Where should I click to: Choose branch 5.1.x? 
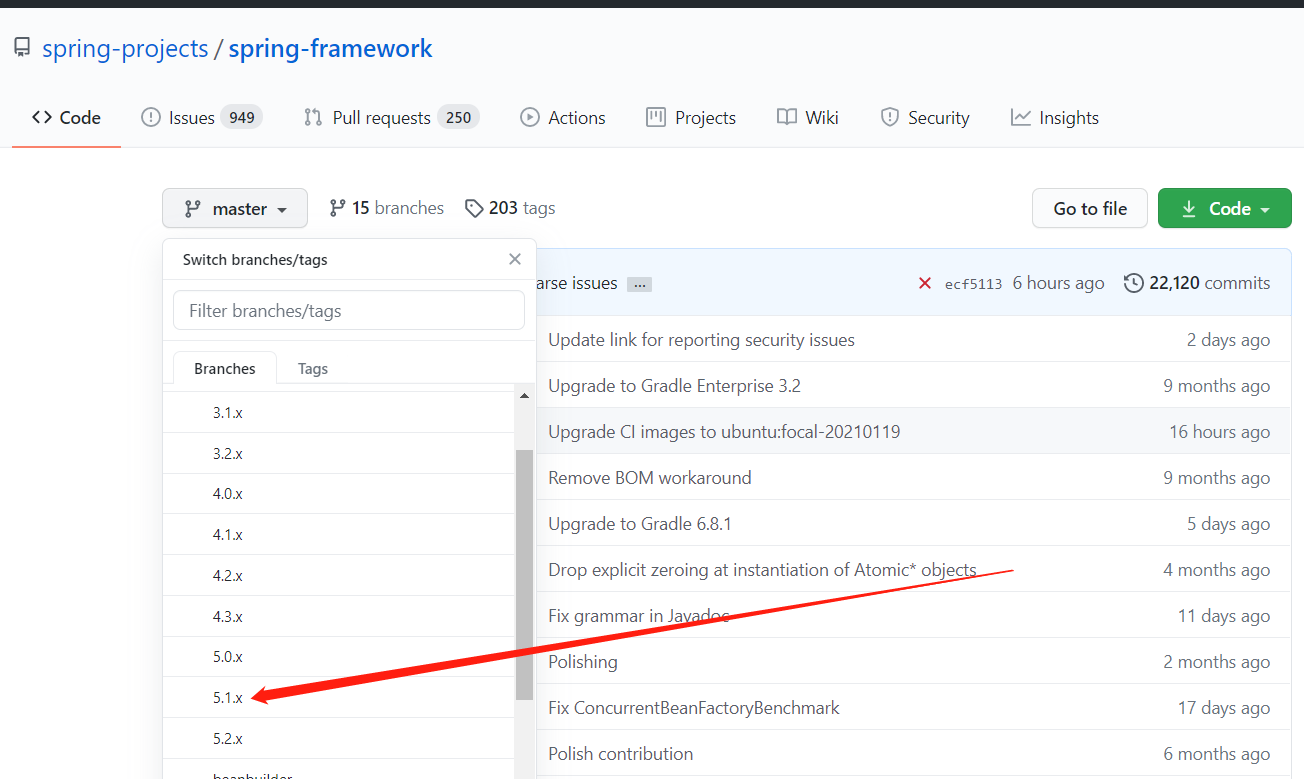click(340, 698)
